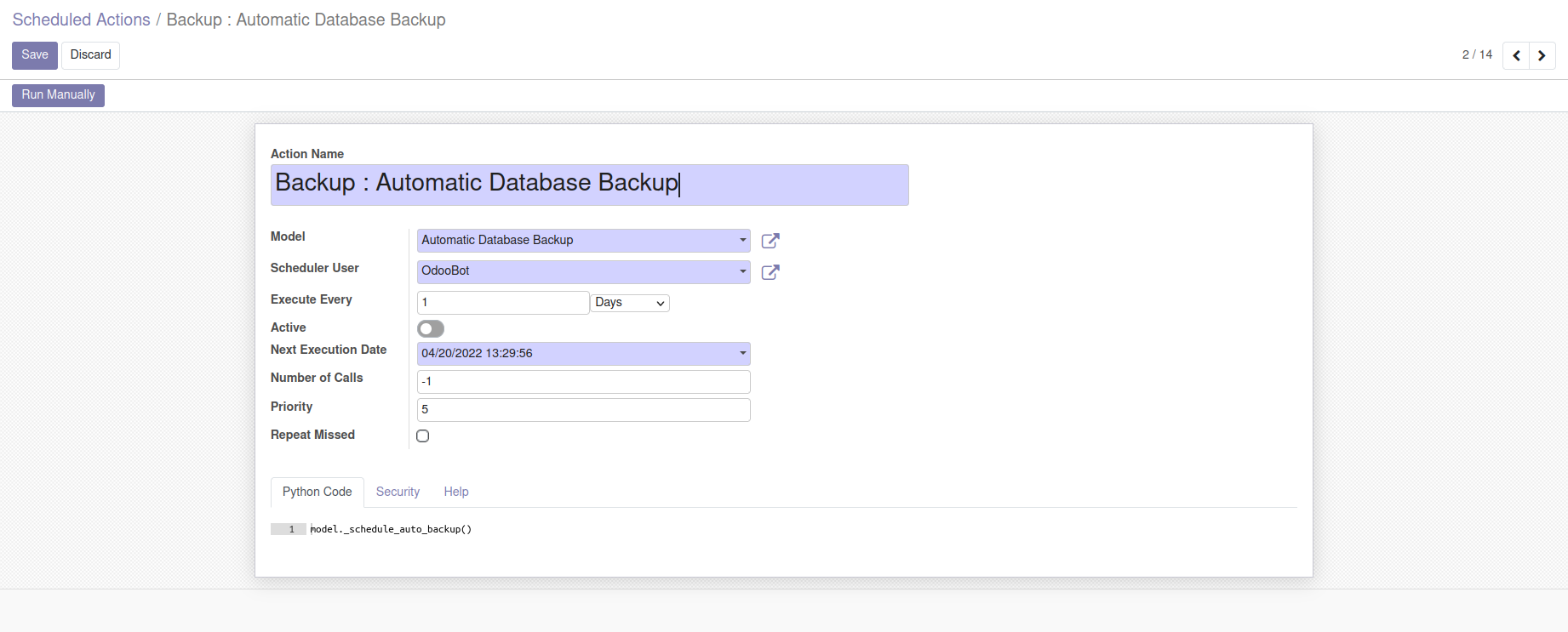Go to Scheduled Actions breadcrumb
Viewport: 1568px width, 632px height.
[x=81, y=20]
